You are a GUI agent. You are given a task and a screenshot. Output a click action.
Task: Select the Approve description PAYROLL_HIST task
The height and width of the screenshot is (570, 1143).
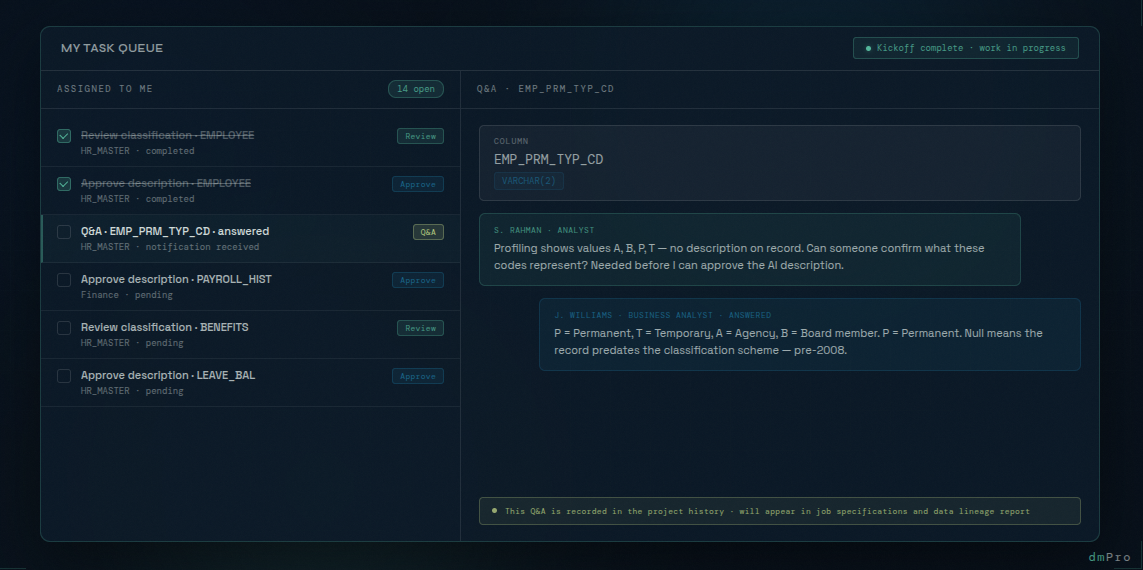(176, 280)
